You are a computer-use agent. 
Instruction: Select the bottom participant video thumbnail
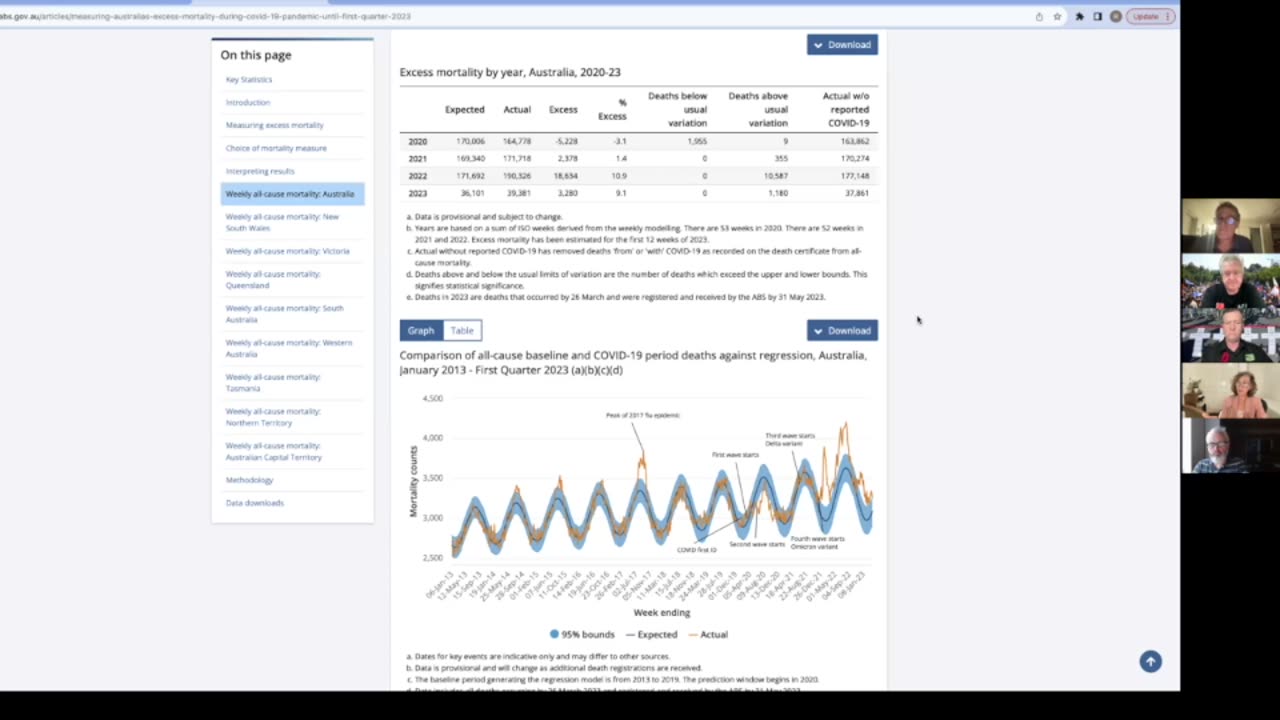click(x=1230, y=446)
